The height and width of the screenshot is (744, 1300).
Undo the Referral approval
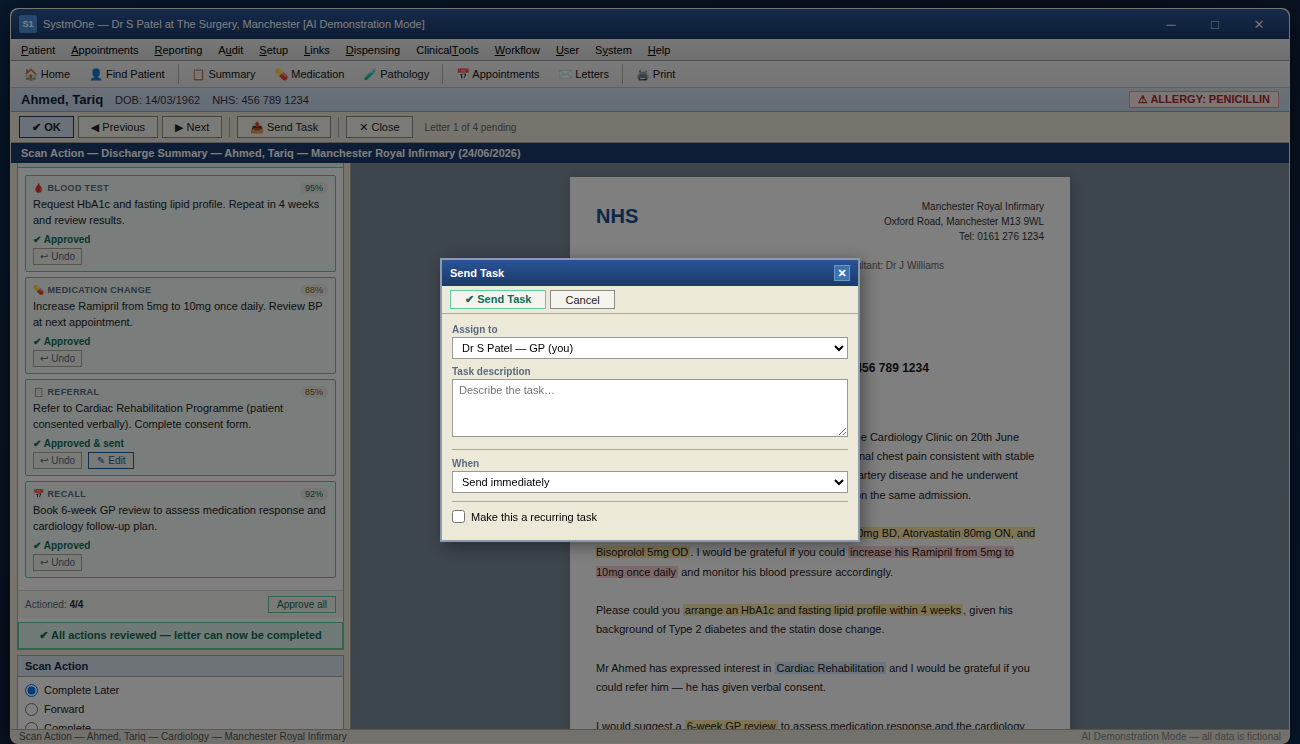pyautogui.click(x=57, y=461)
